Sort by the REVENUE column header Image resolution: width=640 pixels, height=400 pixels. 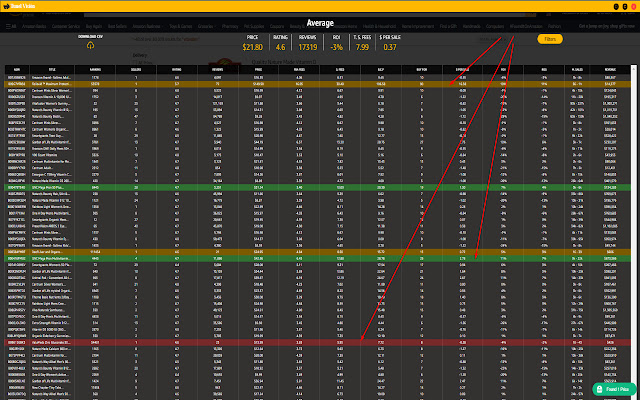pyautogui.click(x=608, y=70)
